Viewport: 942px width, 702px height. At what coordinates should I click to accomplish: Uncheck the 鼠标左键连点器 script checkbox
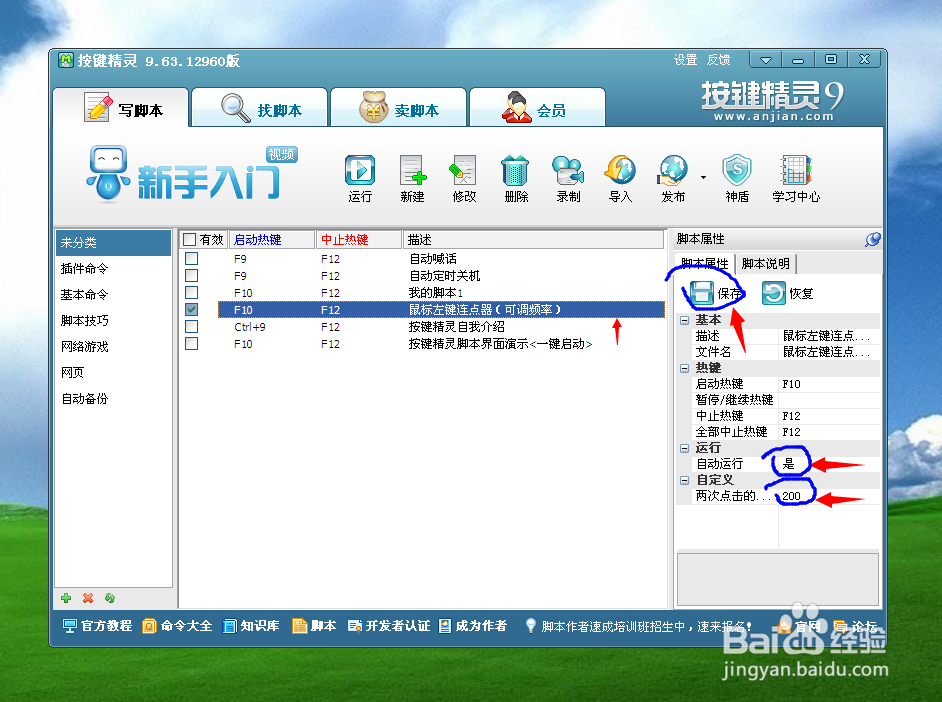point(191,309)
